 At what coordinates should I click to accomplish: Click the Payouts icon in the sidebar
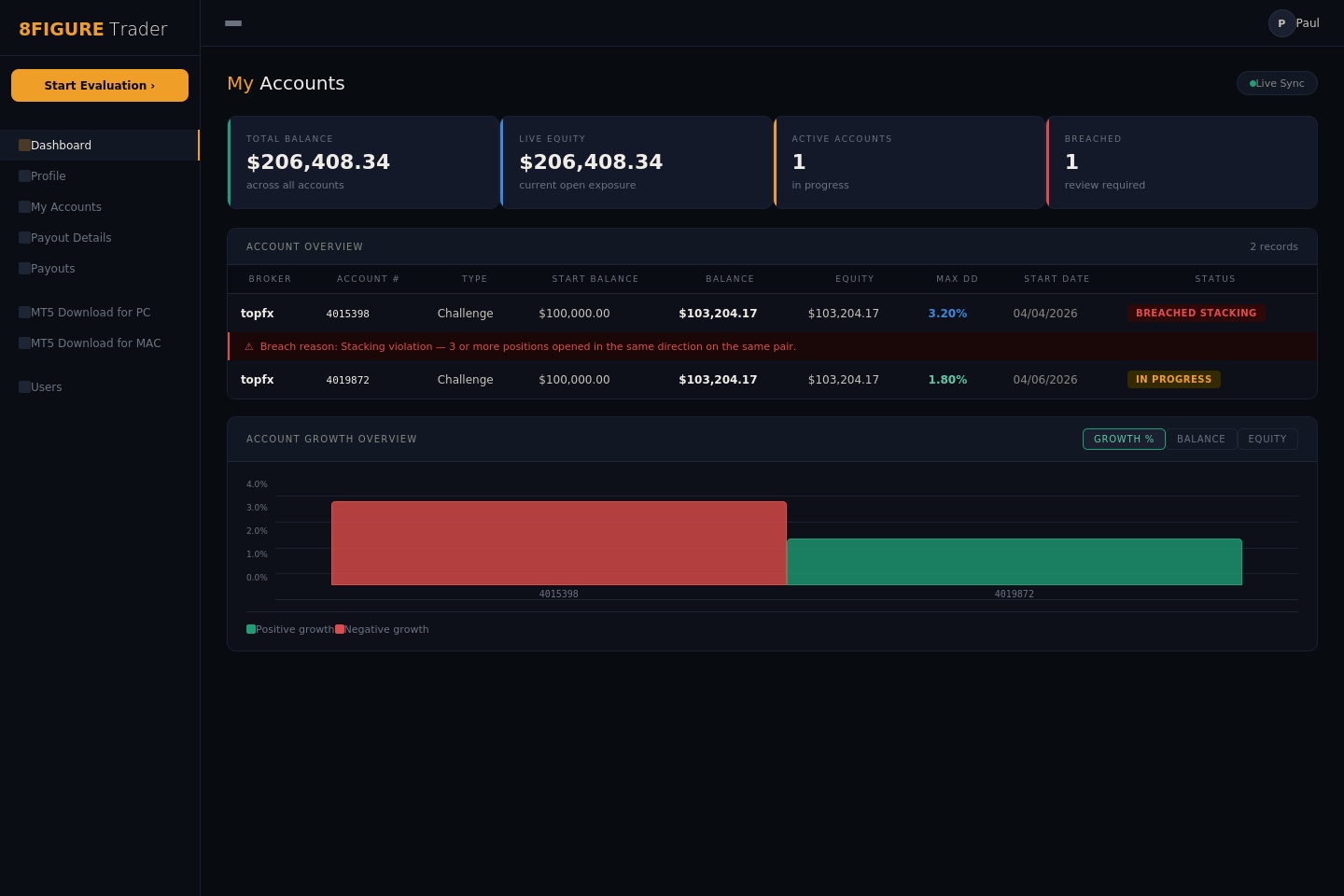[24, 269]
